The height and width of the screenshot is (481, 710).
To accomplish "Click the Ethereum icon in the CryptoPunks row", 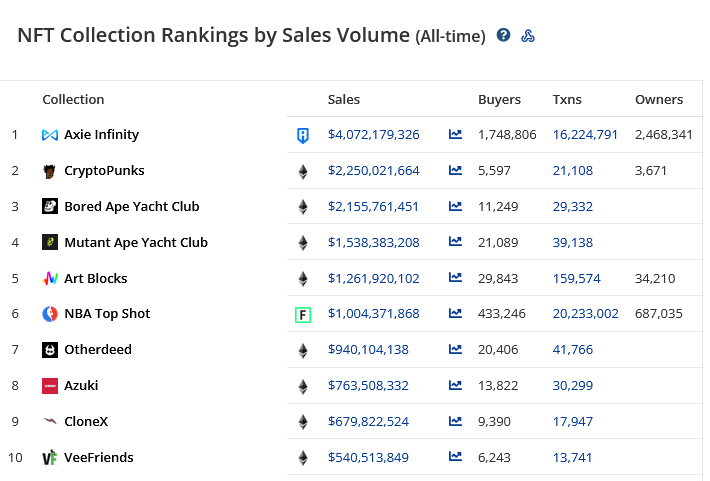I will click(x=303, y=171).
